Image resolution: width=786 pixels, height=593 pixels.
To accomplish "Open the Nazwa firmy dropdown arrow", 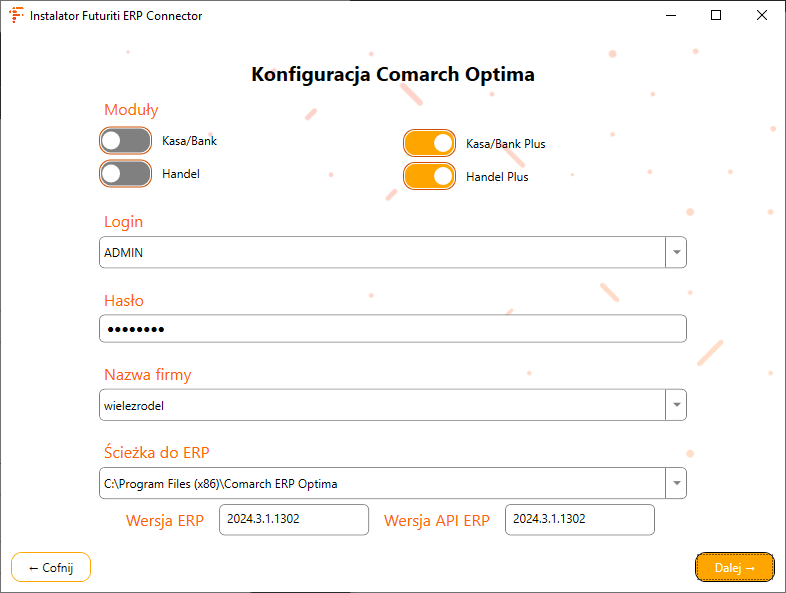I will click(676, 405).
